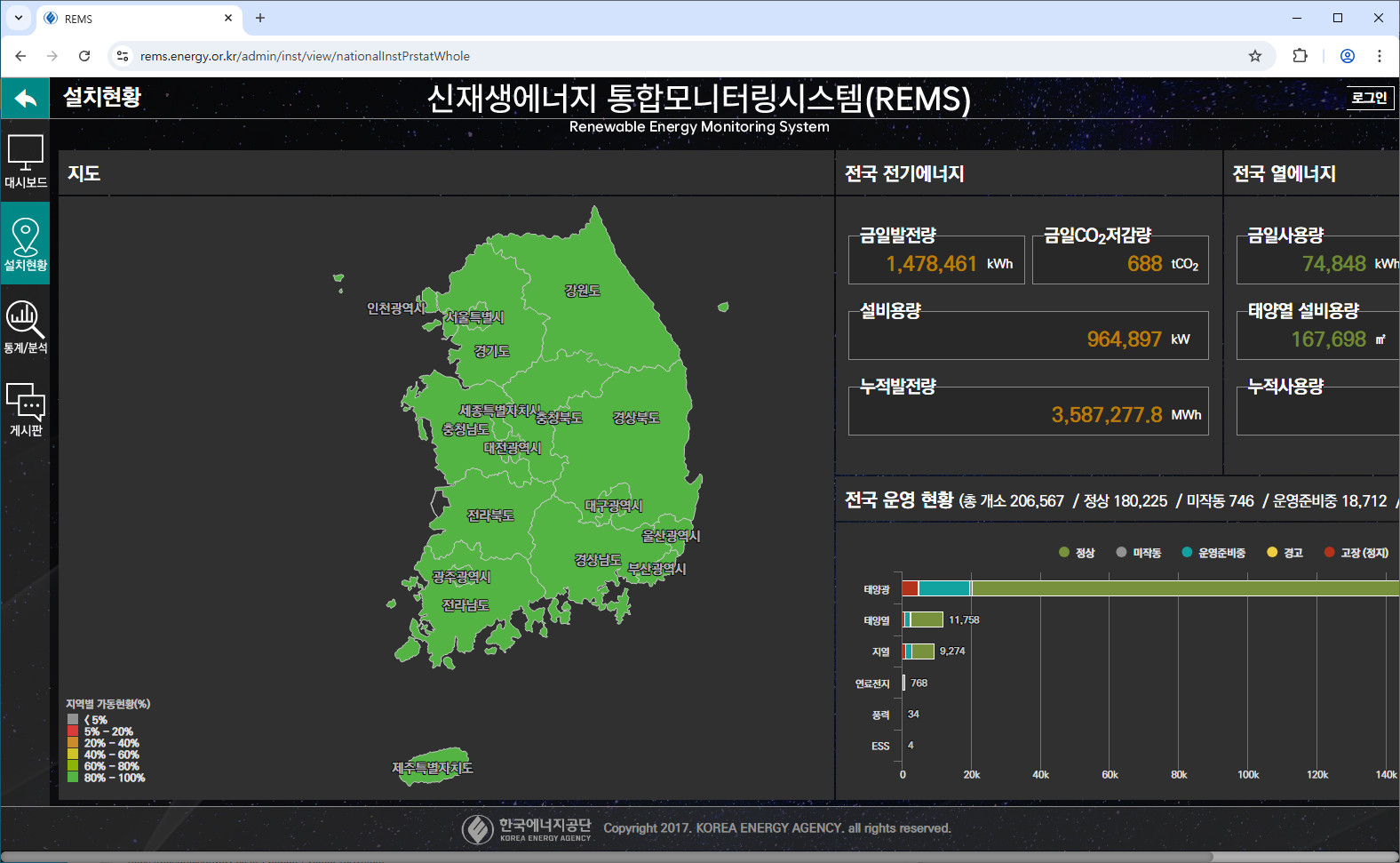Click the 금일사용량 value 74,848
The width and height of the screenshot is (1400, 863).
point(1334,264)
